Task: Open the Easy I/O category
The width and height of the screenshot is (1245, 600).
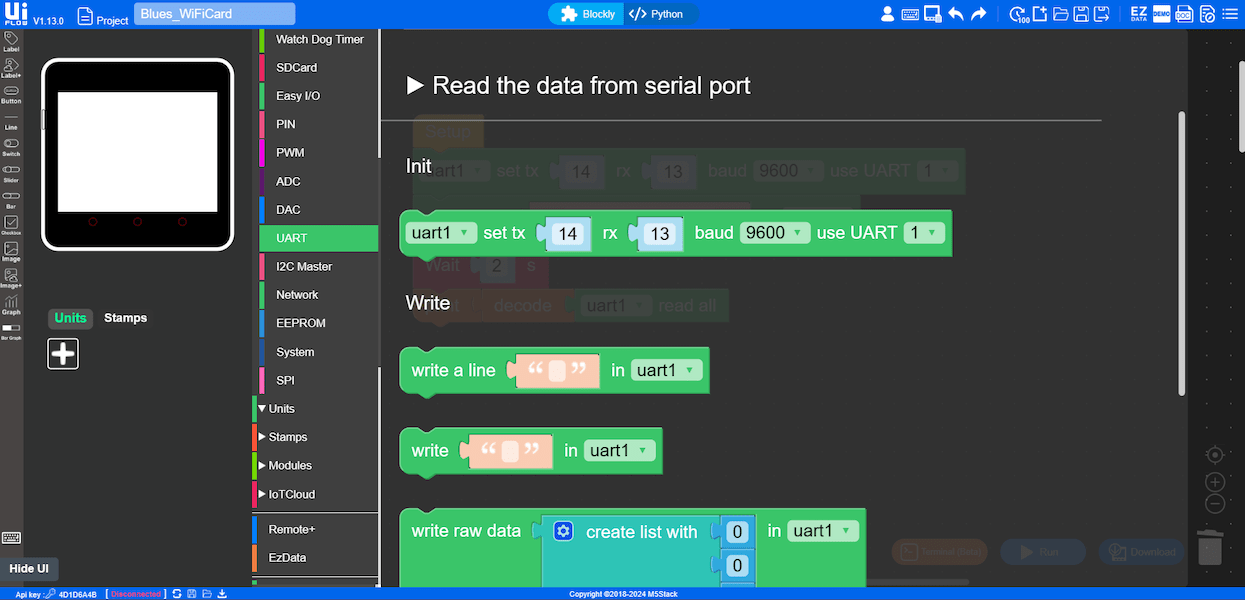Action: pyautogui.click(x=319, y=96)
